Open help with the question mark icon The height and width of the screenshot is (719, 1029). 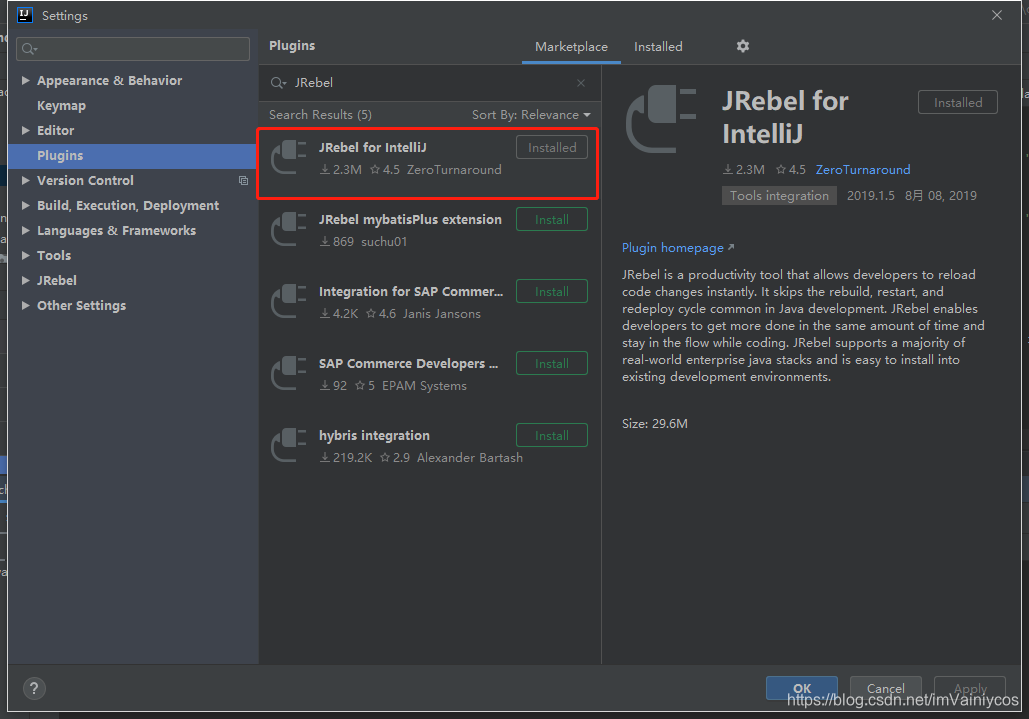click(x=34, y=688)
